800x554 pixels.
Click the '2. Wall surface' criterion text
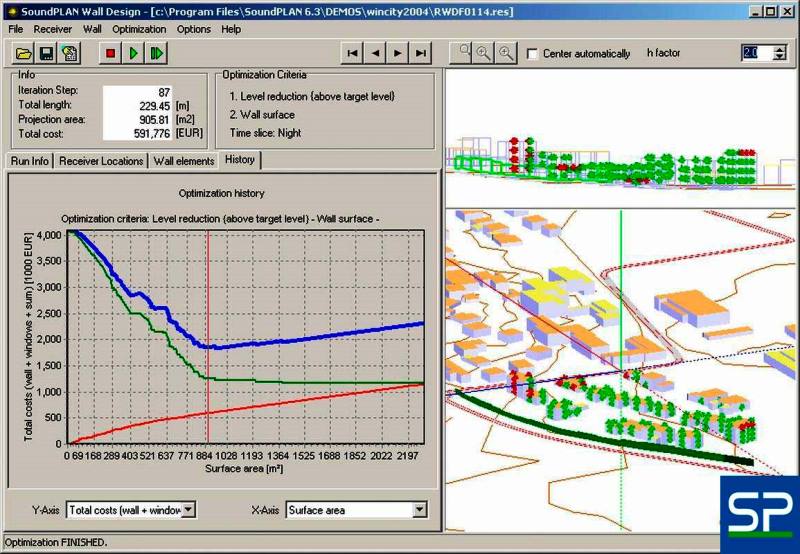(x=262, y=114)
